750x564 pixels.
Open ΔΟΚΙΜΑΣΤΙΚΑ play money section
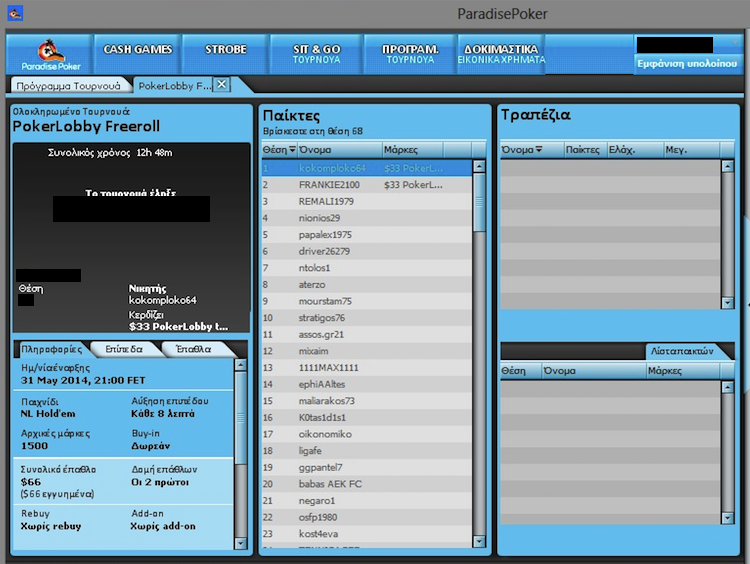coord(501,55)
